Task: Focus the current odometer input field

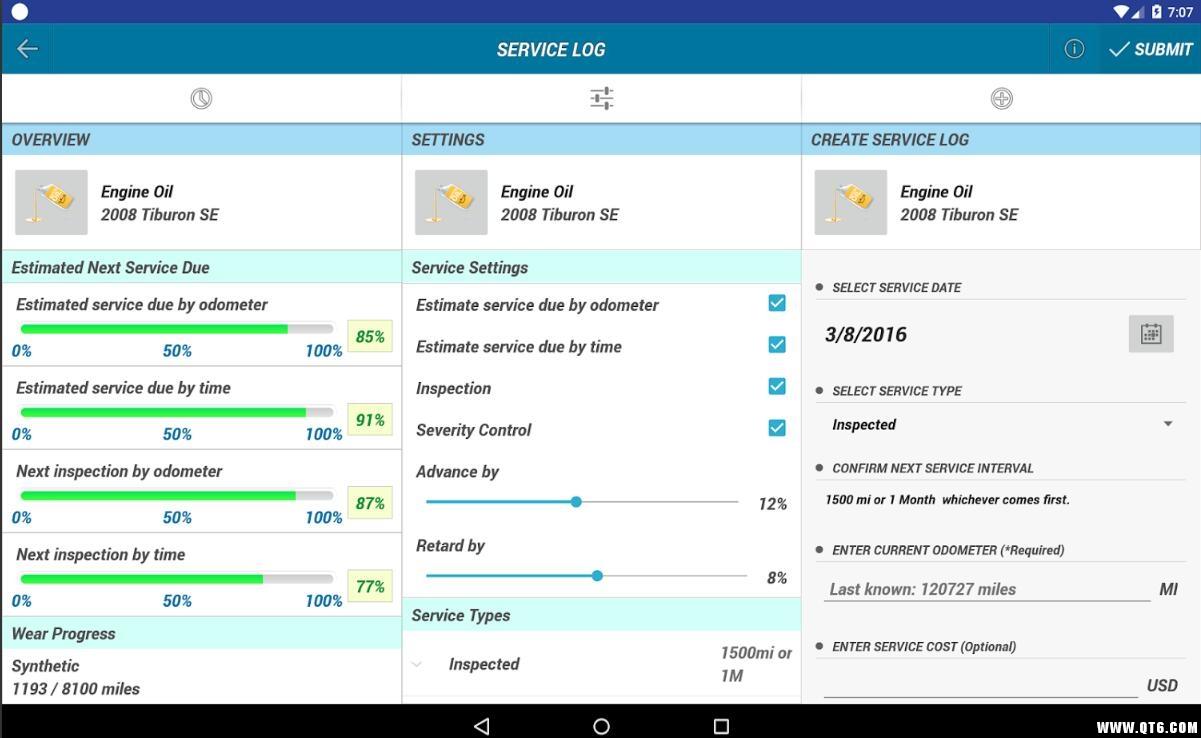Action: (986, 589)
